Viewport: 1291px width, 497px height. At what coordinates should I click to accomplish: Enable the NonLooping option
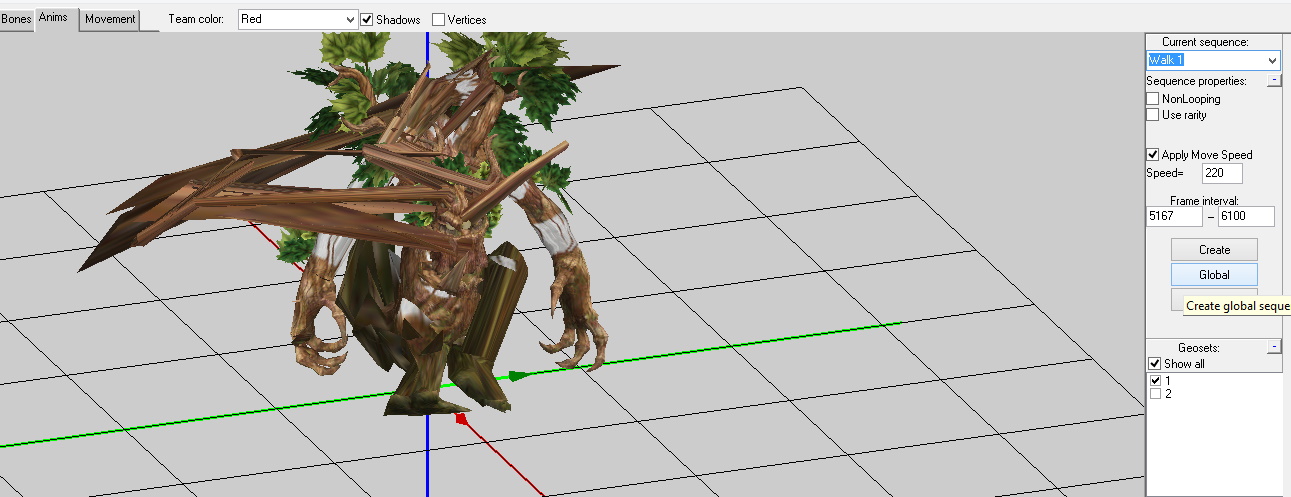pyautogui.click(x=1153, y=99)
